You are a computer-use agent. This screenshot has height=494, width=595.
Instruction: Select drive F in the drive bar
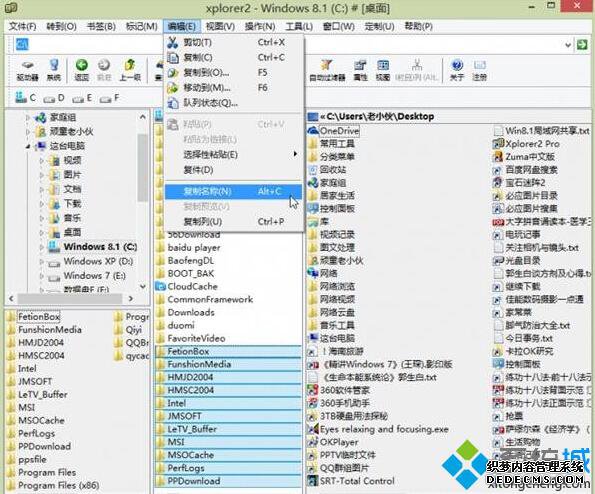109,98
